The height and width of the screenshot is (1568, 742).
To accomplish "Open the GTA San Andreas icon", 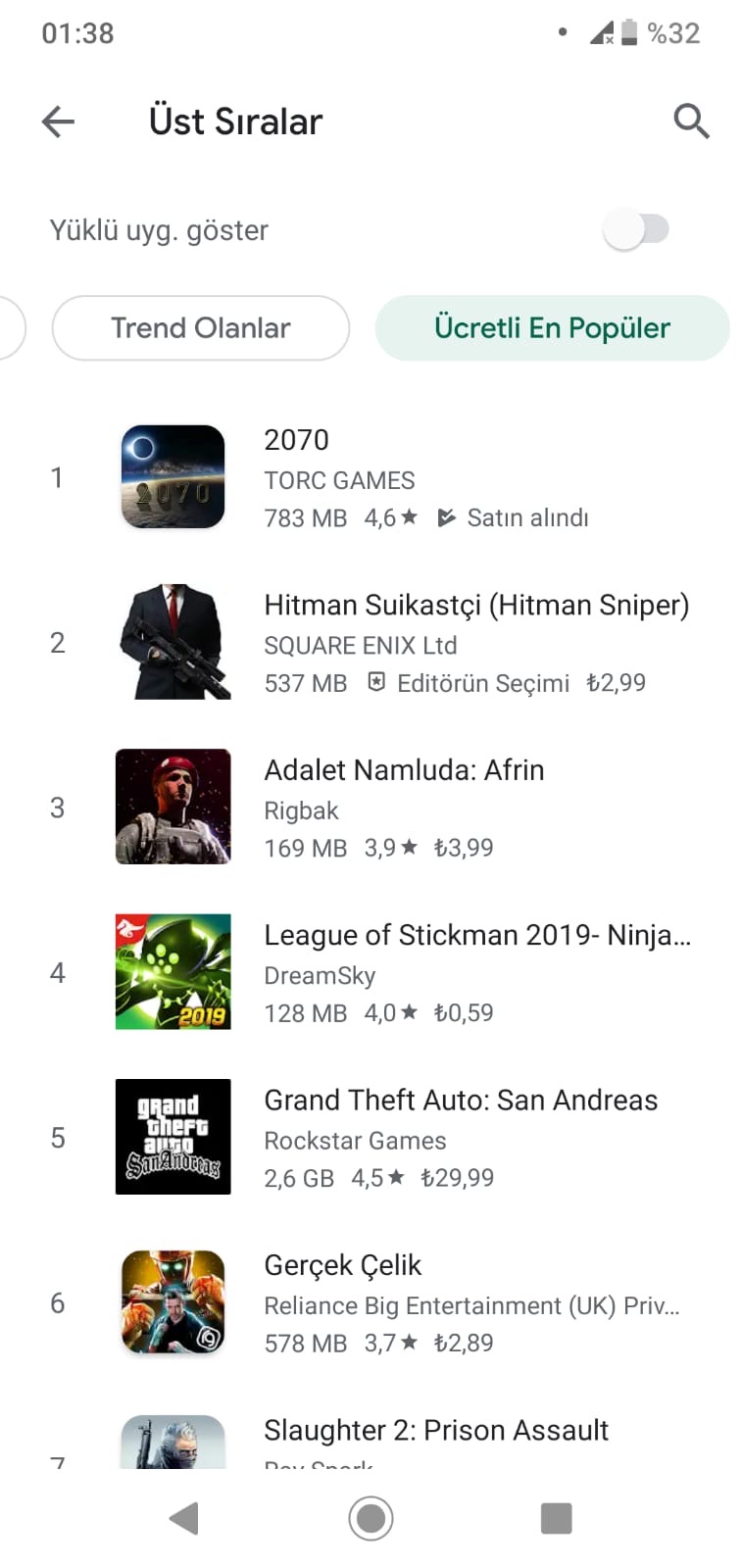I will (173, 1137).
